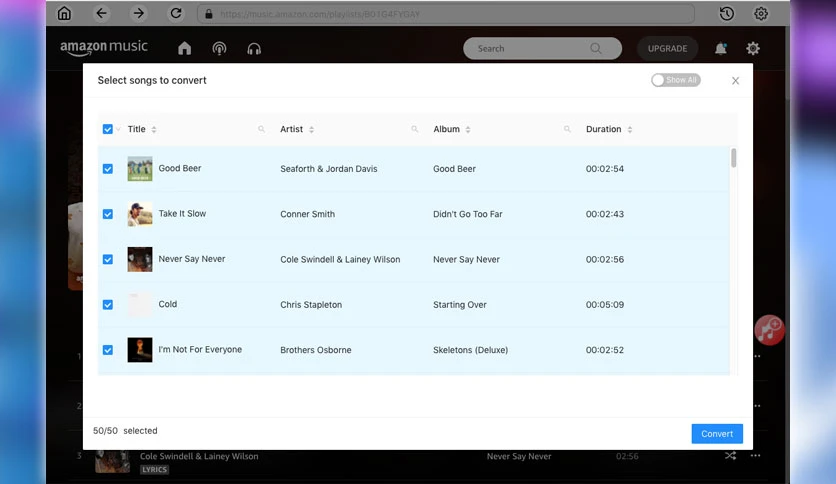This screenshot has width=836, height=484.
Task: Click the song list scrollbar thumb
Action: click(734, 158)
